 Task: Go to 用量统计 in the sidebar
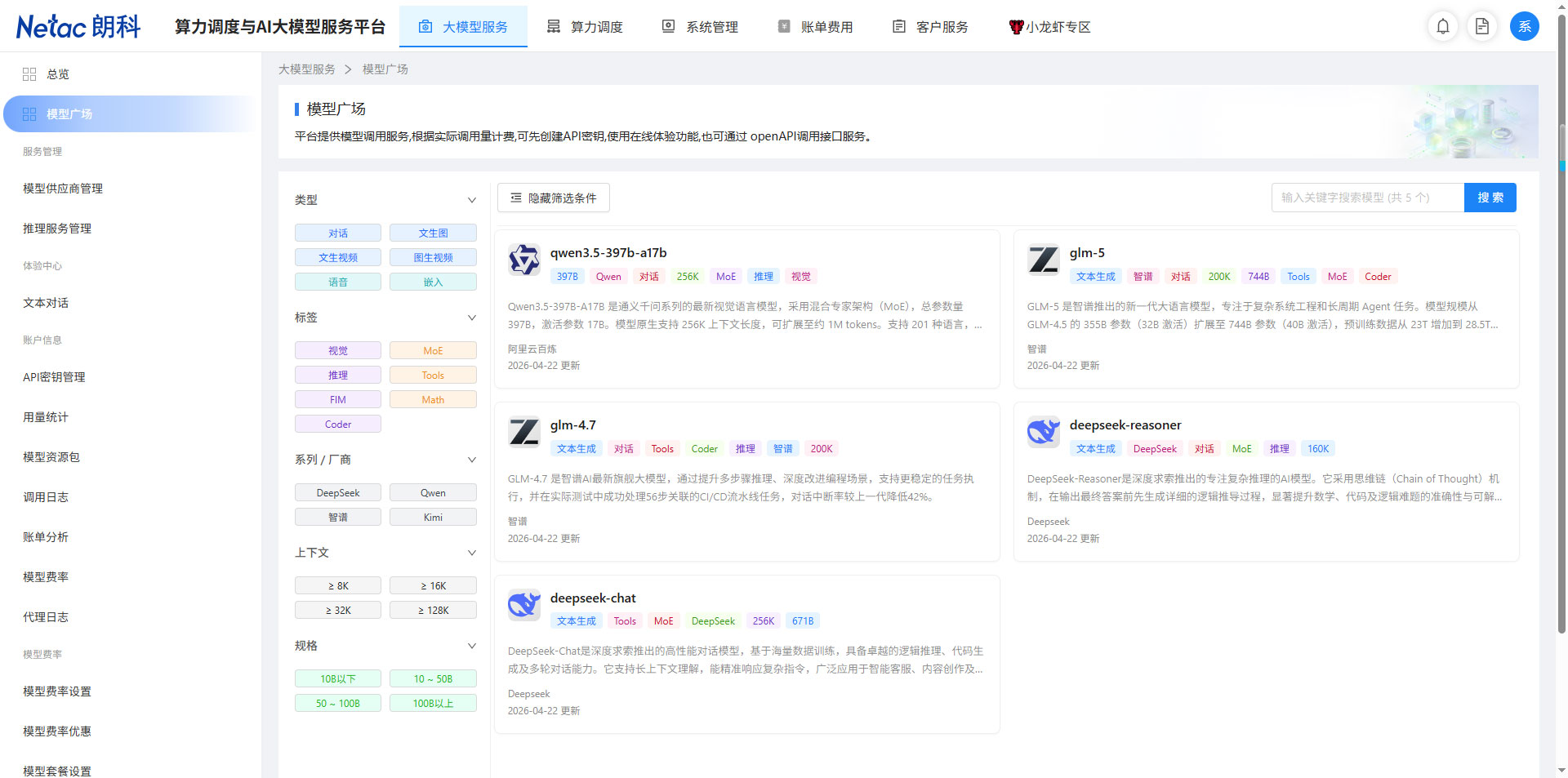click(46, 417)
